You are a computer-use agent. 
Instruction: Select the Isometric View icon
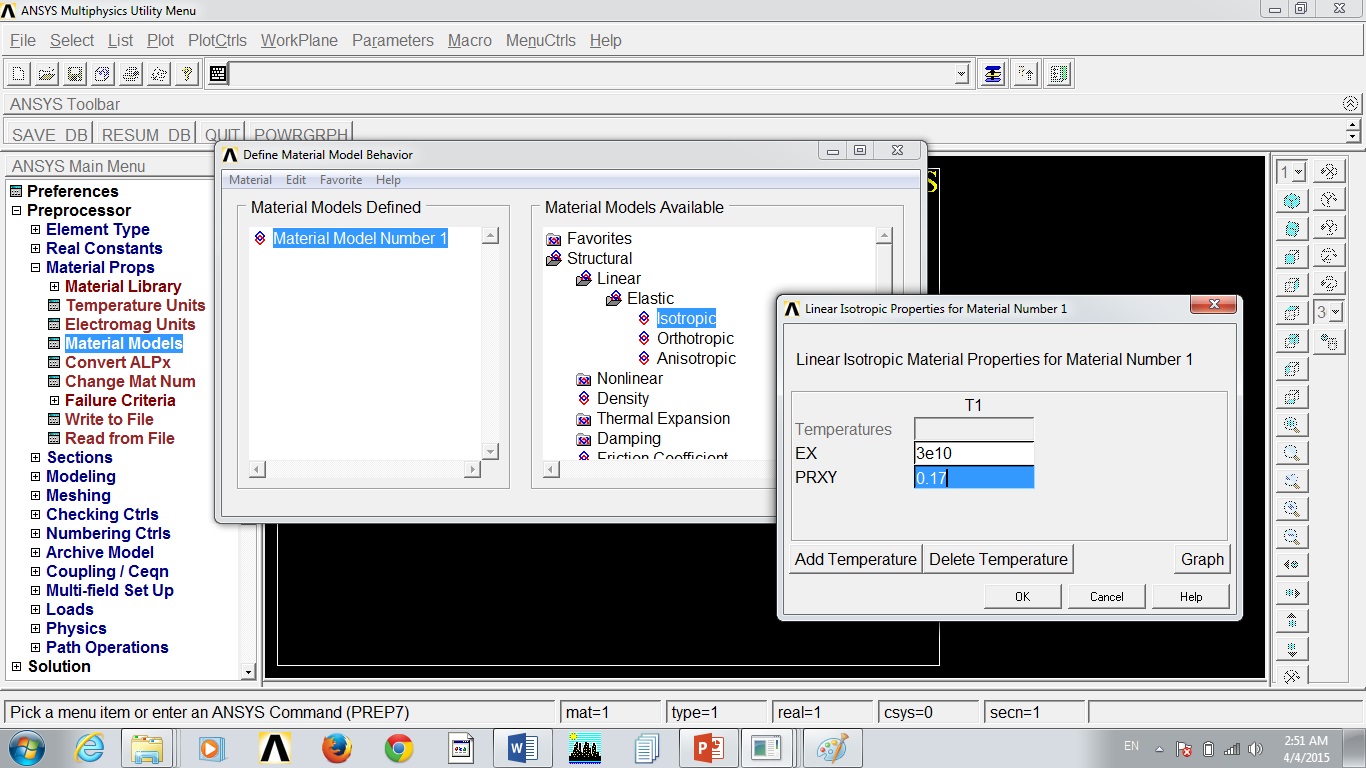(1292, 201)
